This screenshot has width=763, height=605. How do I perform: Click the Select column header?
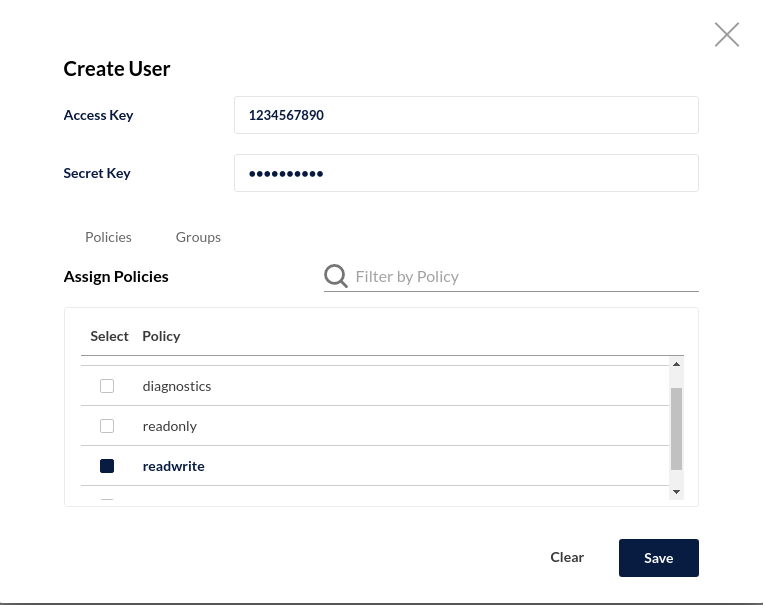109,336
